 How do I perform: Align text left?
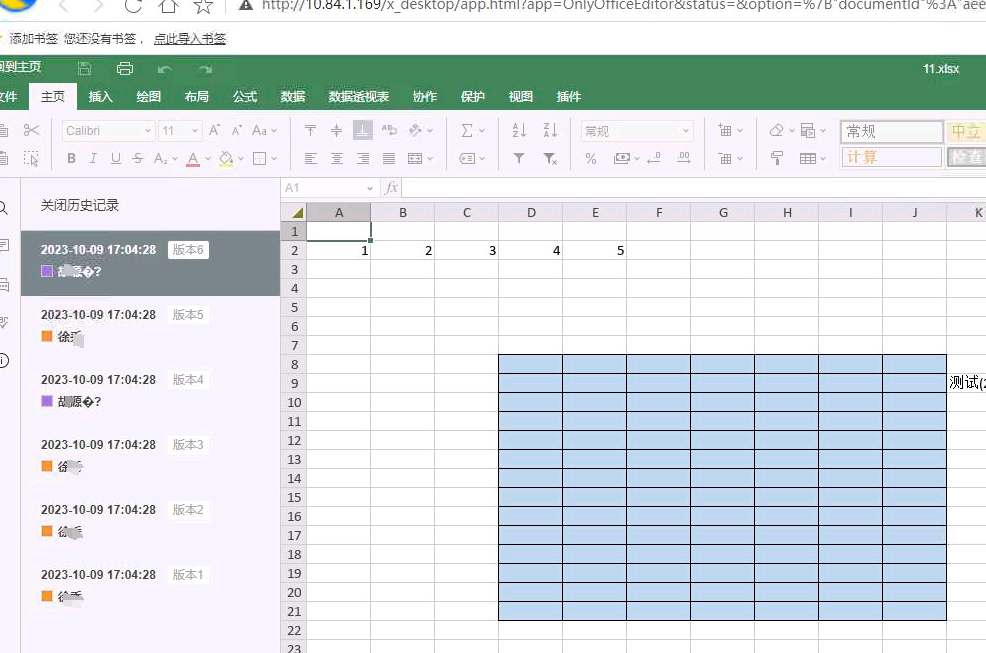coord(311,159)
